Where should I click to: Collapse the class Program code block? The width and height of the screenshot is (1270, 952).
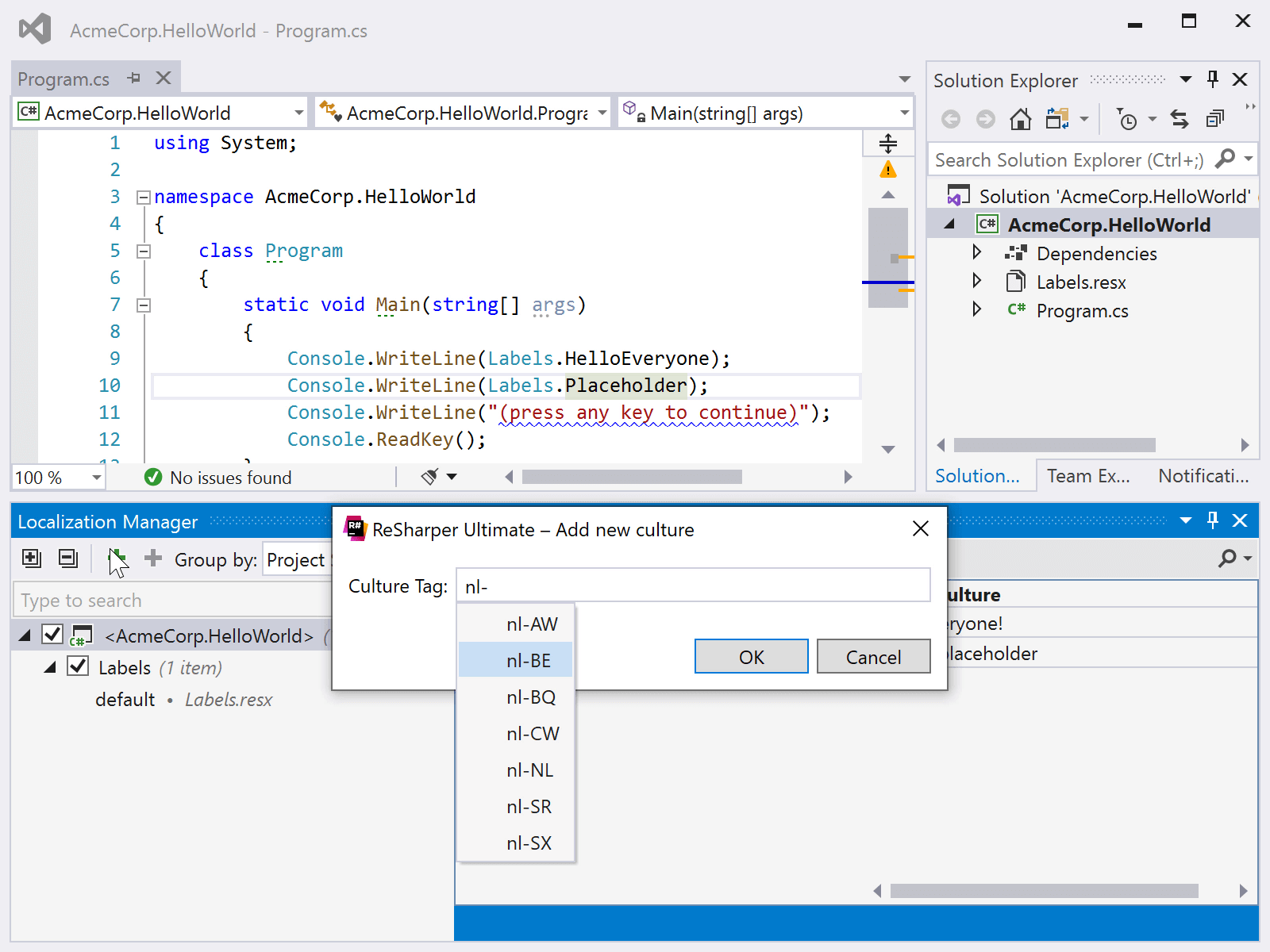pos(144,251)
